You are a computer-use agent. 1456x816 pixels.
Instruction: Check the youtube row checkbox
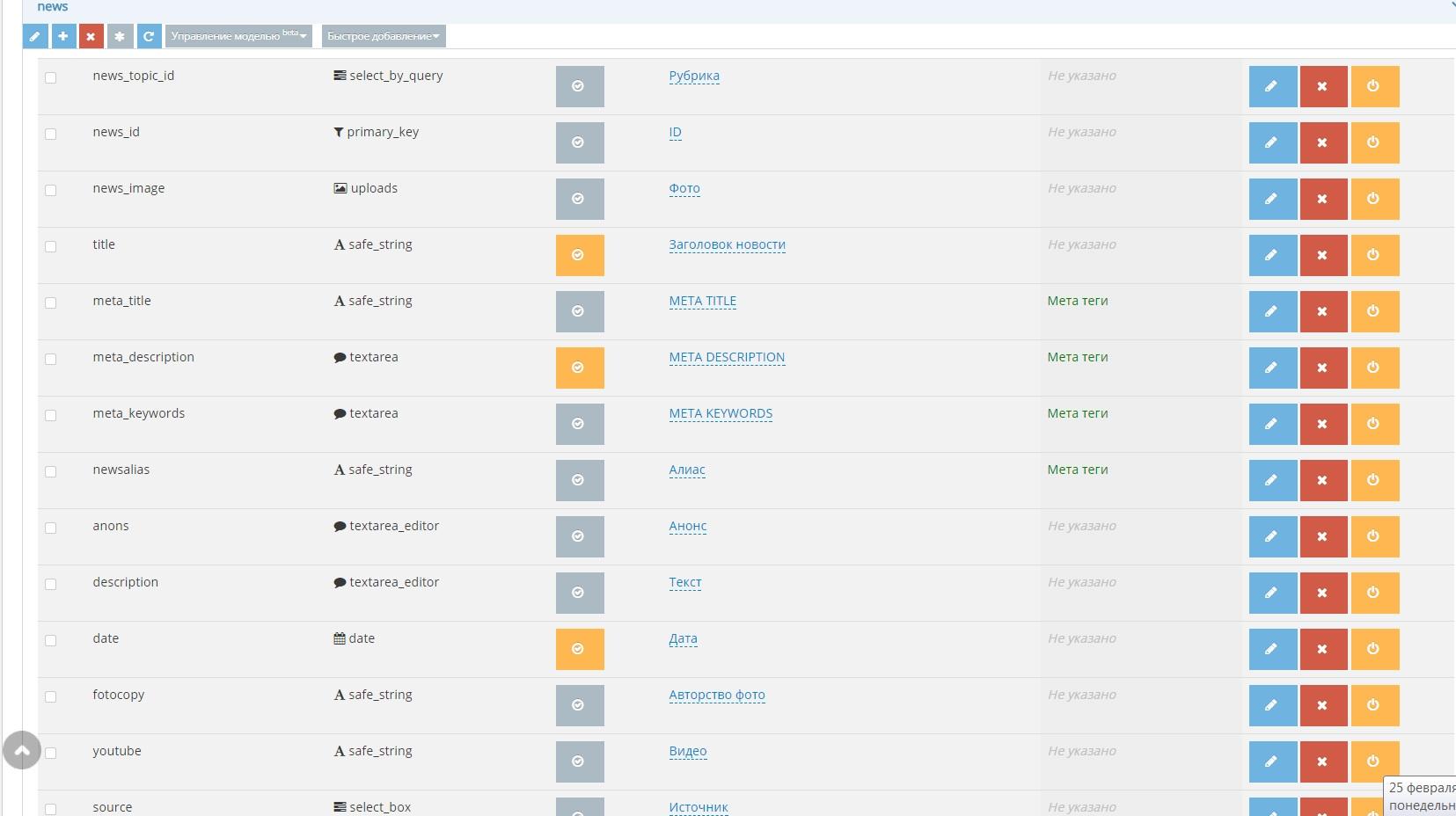50,753
